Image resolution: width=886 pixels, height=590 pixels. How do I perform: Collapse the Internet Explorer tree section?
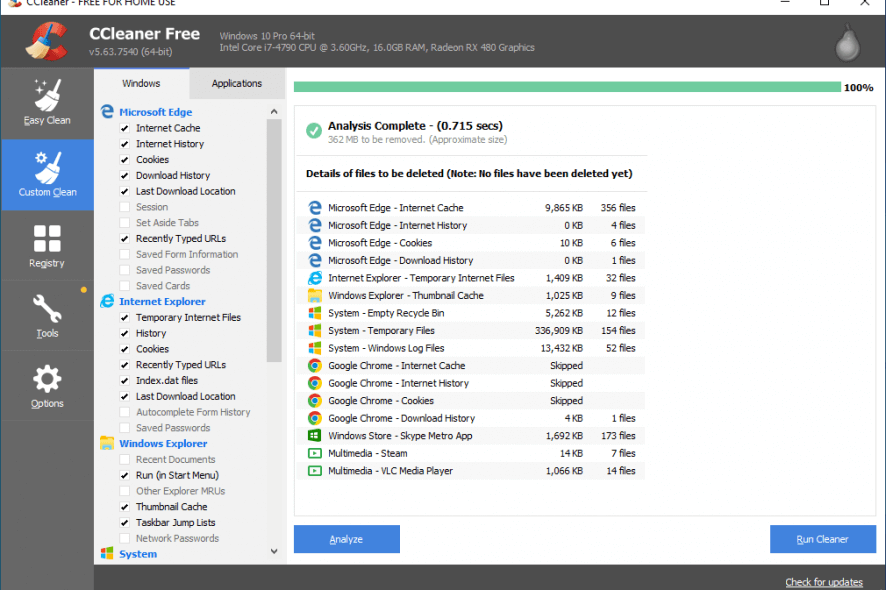coord(162,301)
